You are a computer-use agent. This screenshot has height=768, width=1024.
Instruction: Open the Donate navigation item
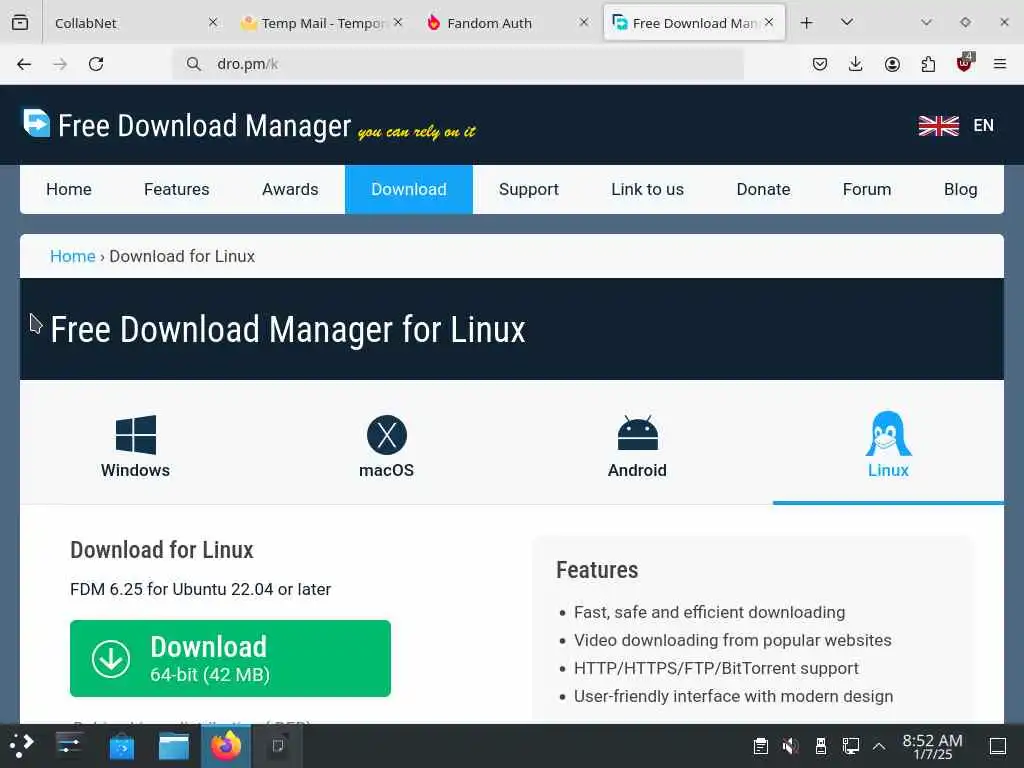coord(763,189)
